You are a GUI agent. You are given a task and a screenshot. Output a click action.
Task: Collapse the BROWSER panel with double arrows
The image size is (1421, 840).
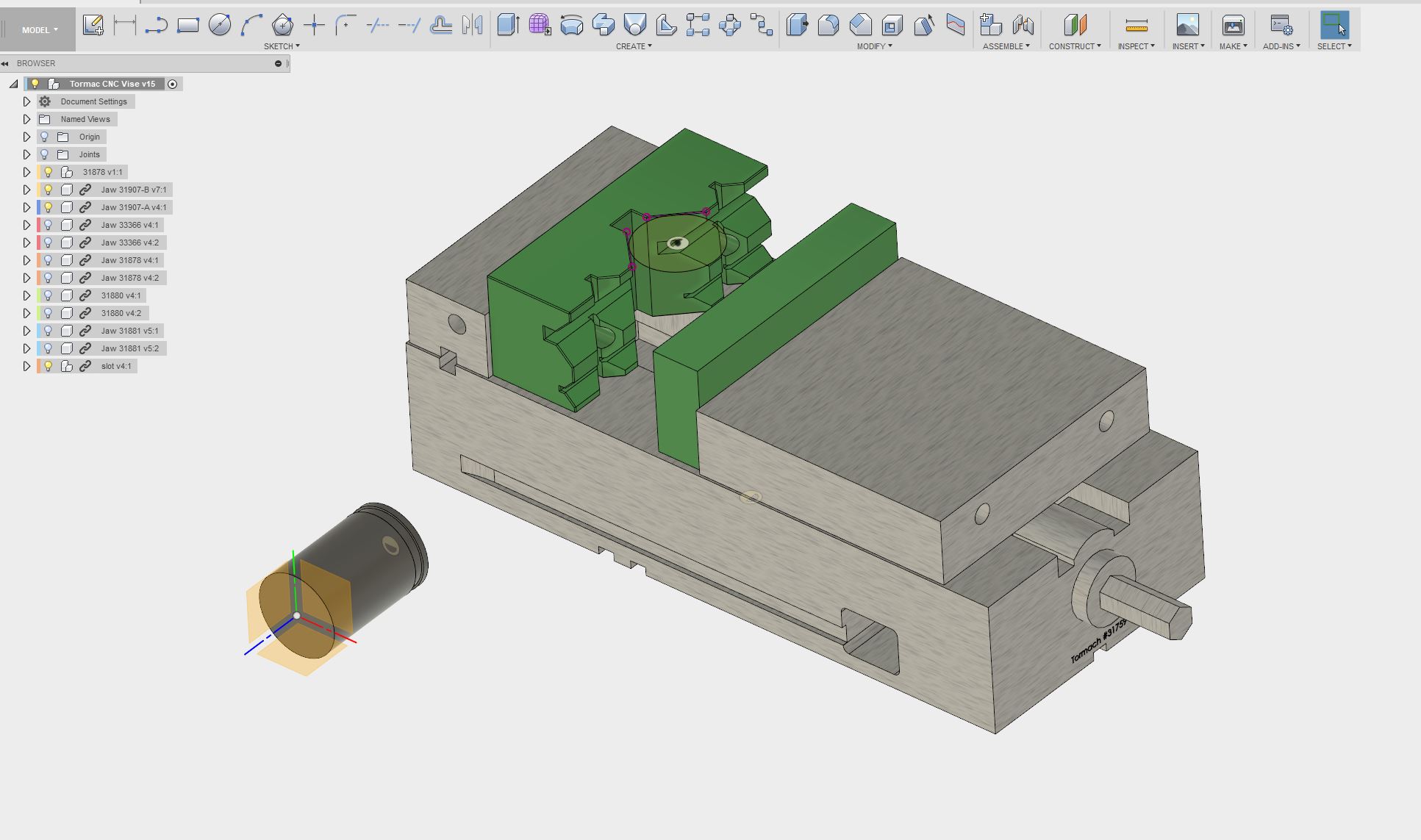point(5,63)
